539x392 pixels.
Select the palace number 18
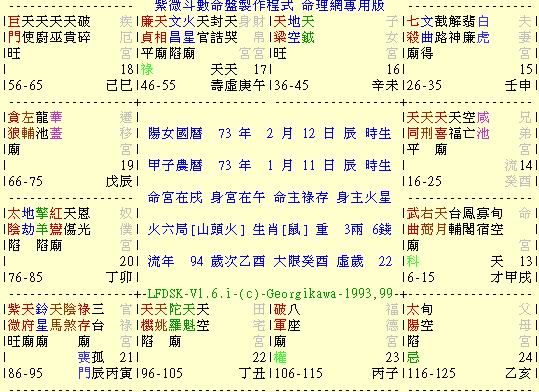click(x=126, y=69)
